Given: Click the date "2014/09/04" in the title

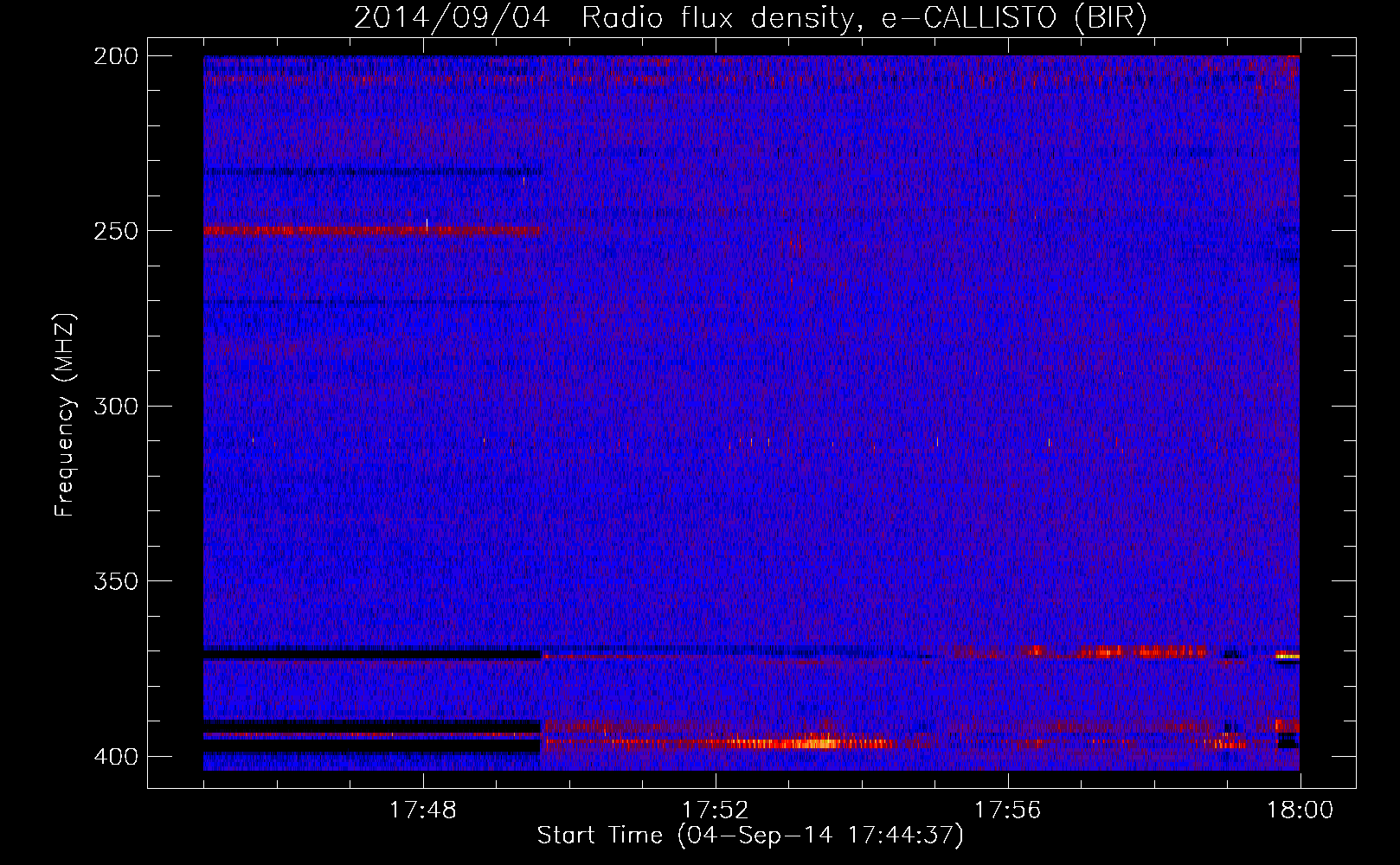Looking at the screenshot, I should click(x=452, y=17).
